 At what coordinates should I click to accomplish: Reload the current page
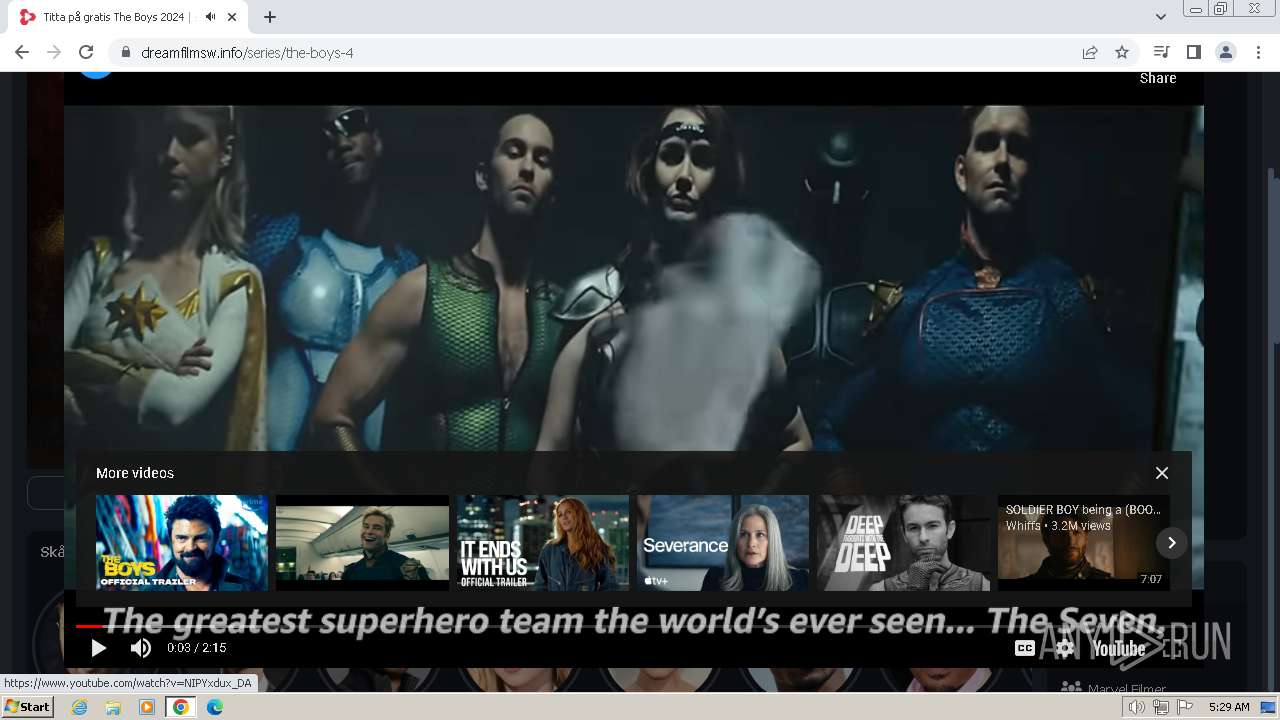click(x=86, y=52)
